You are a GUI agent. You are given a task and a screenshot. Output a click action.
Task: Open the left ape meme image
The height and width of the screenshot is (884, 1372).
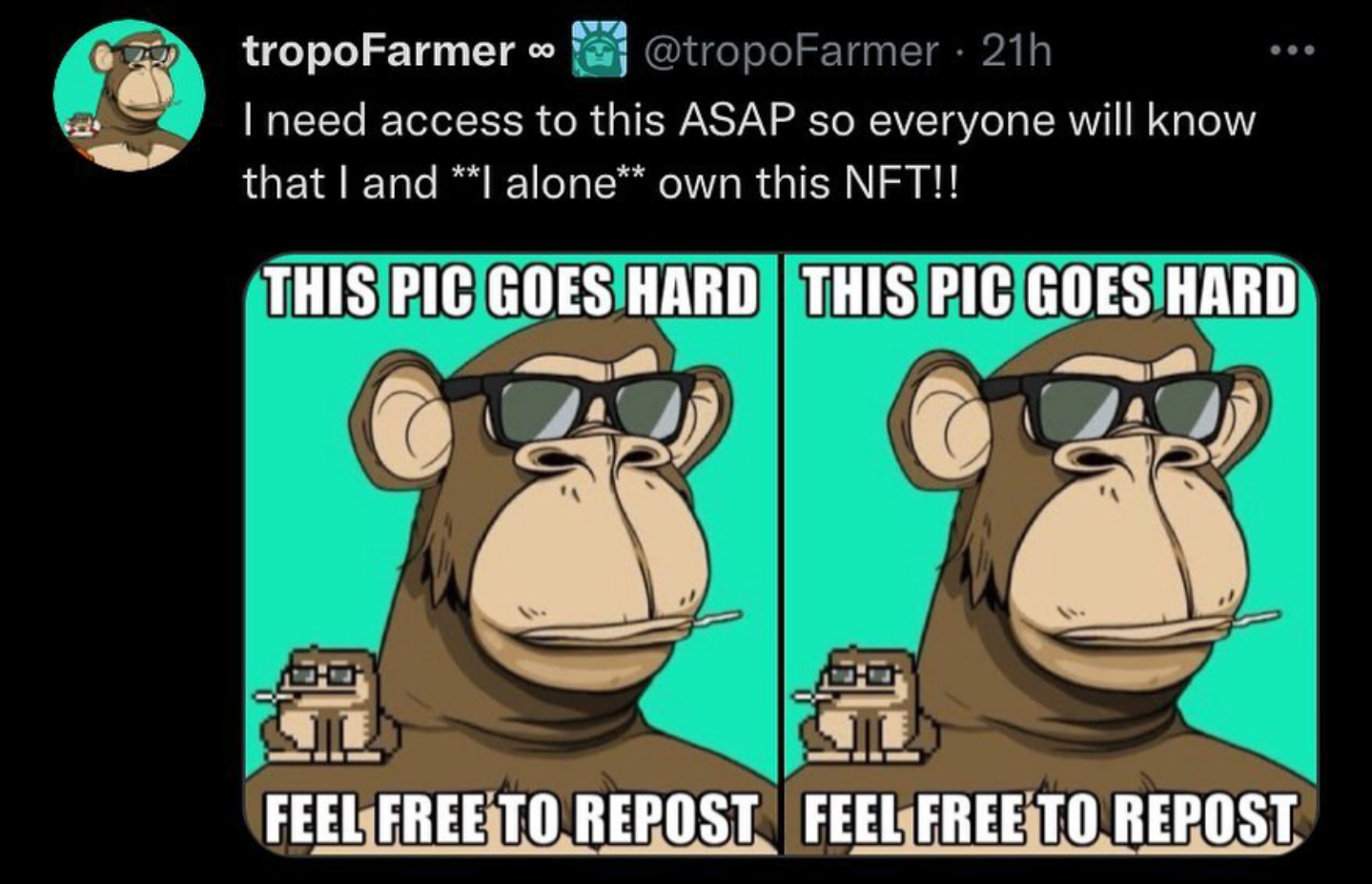click(x=511, y=554)
